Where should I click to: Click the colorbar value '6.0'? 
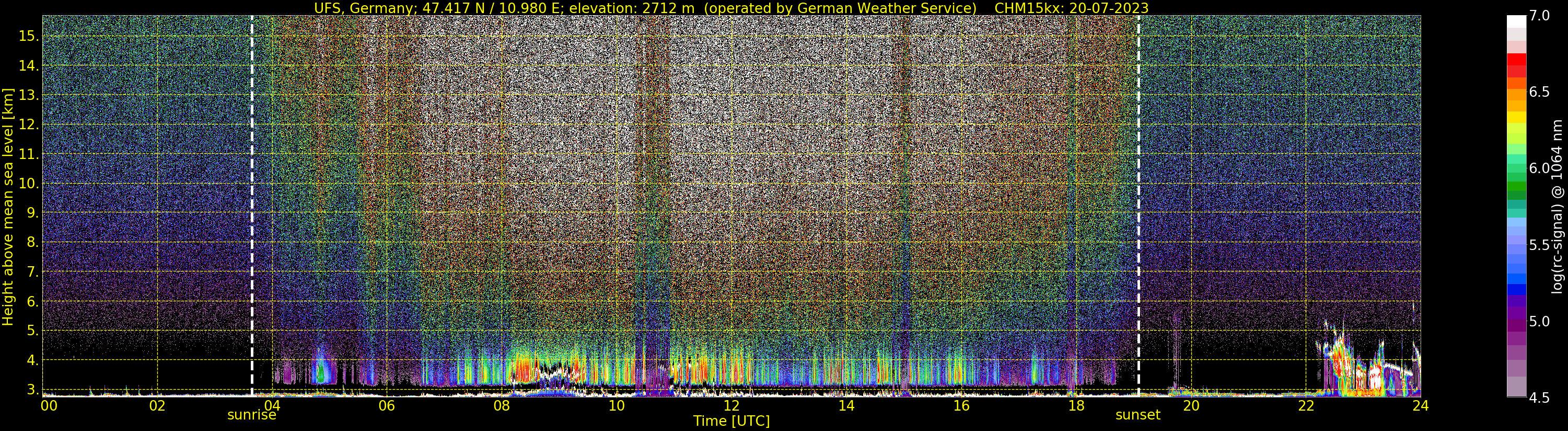click(x=1539, y=168)
